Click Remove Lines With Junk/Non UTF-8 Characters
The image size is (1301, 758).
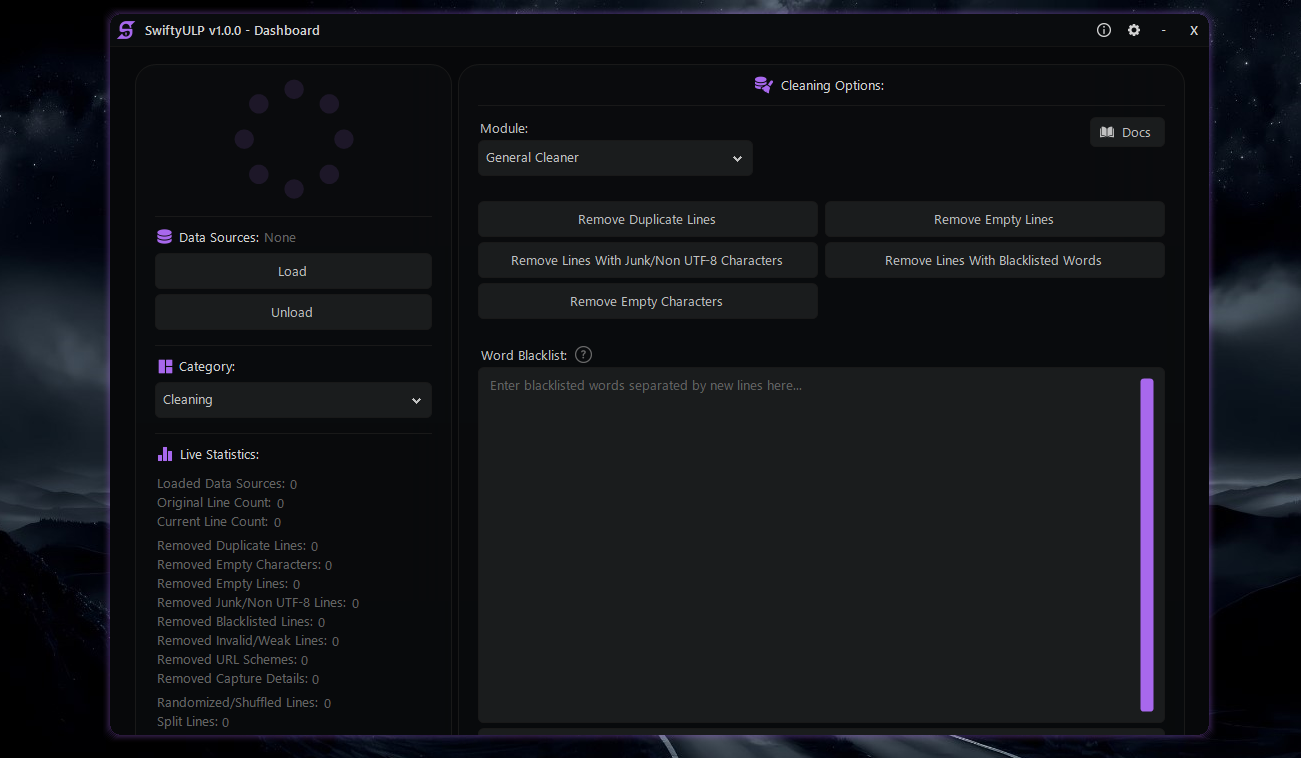click(647, 260)
